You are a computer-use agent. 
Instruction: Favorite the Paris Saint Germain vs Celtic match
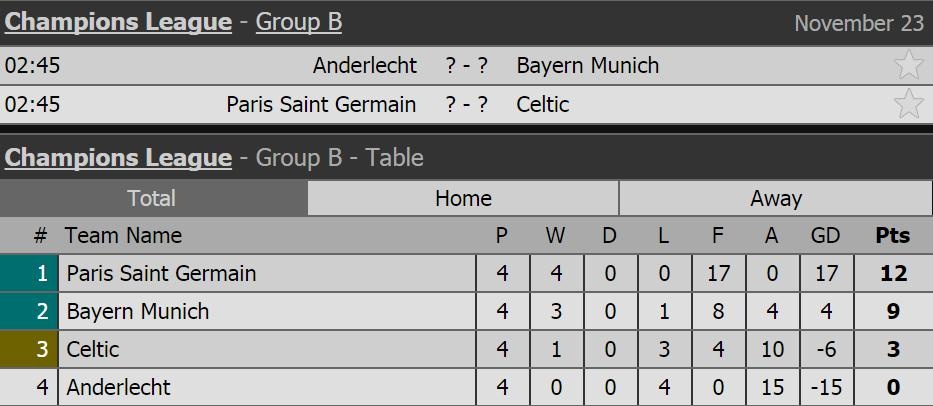click(908, 104)
